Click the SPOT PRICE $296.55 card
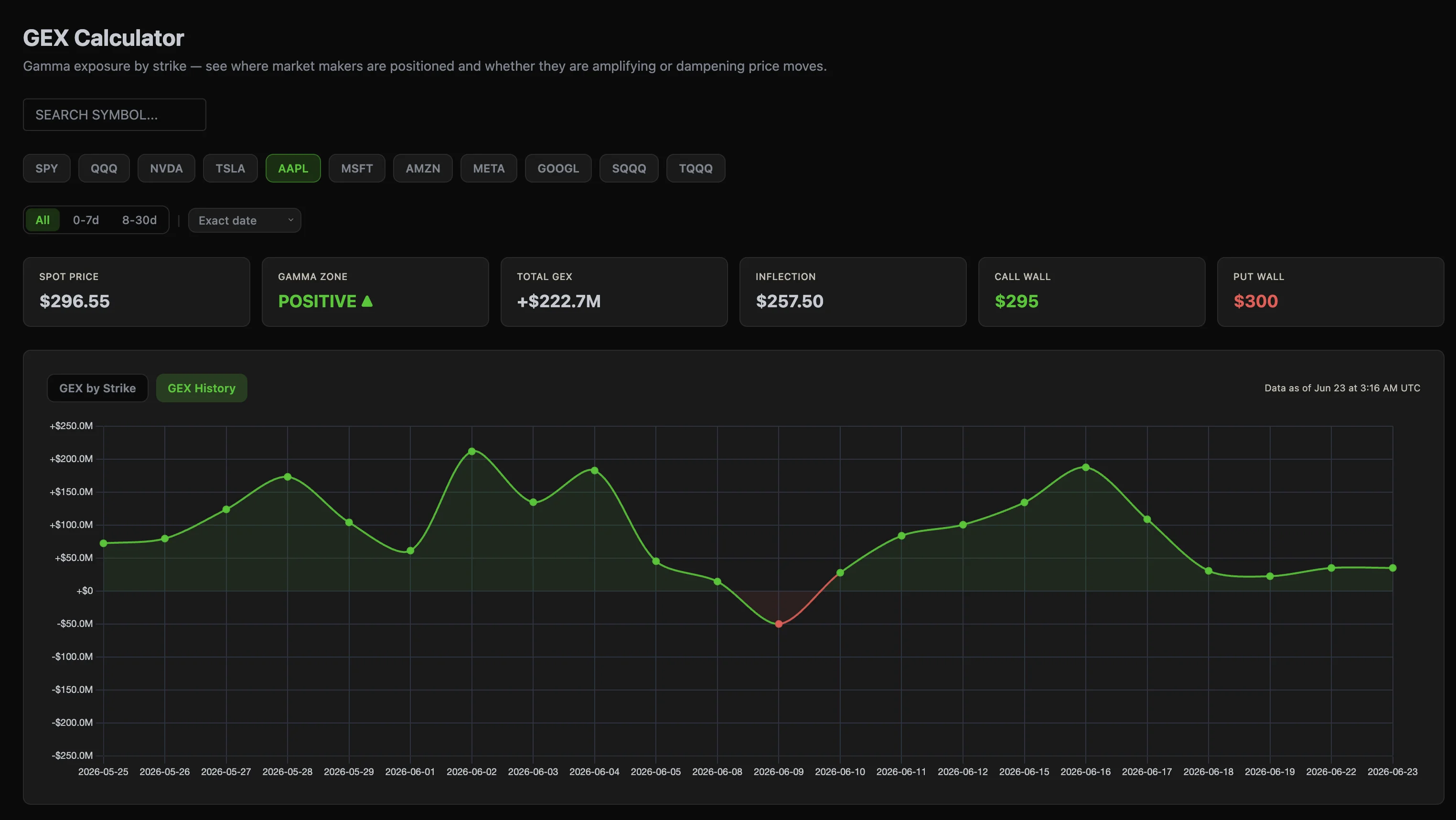Image resolution: width=1456 pixels, height=820 pixels. (x=136, y=292)
